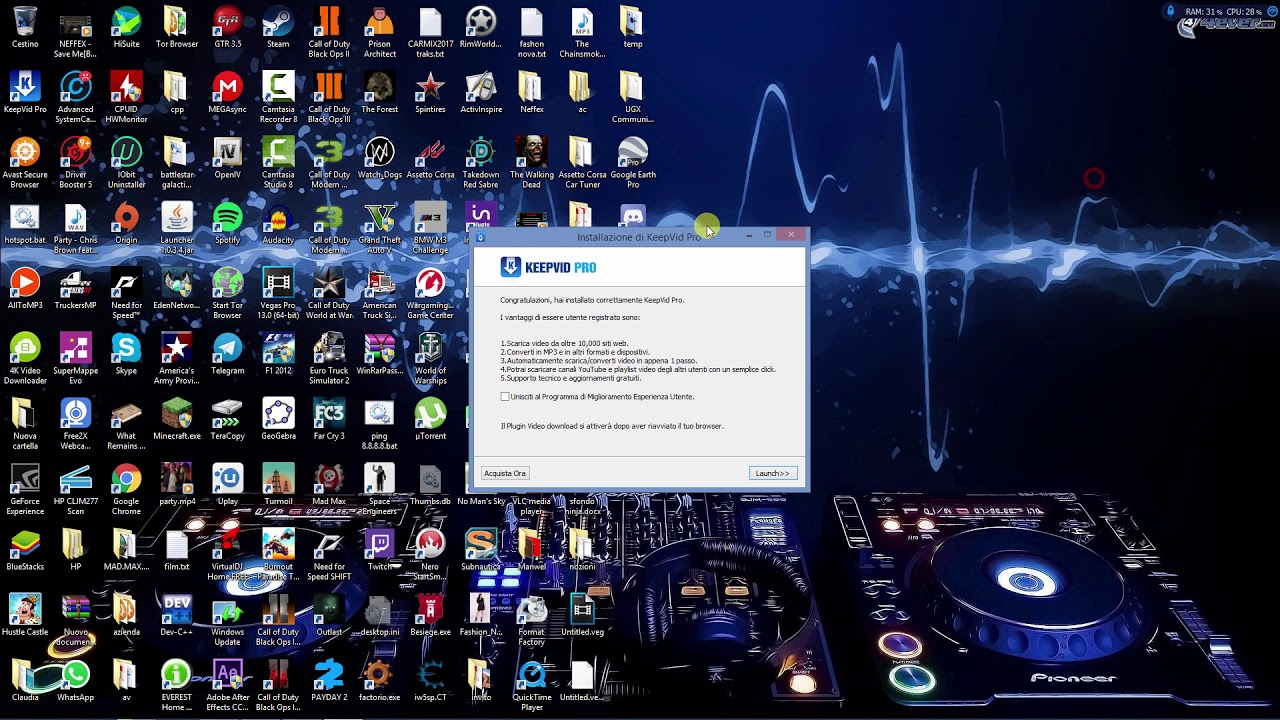Select the ActivInspire icon
Image resolution: width=1280 pixels, height=720 pixels.
pyautogui.click(x=481, y=88)
